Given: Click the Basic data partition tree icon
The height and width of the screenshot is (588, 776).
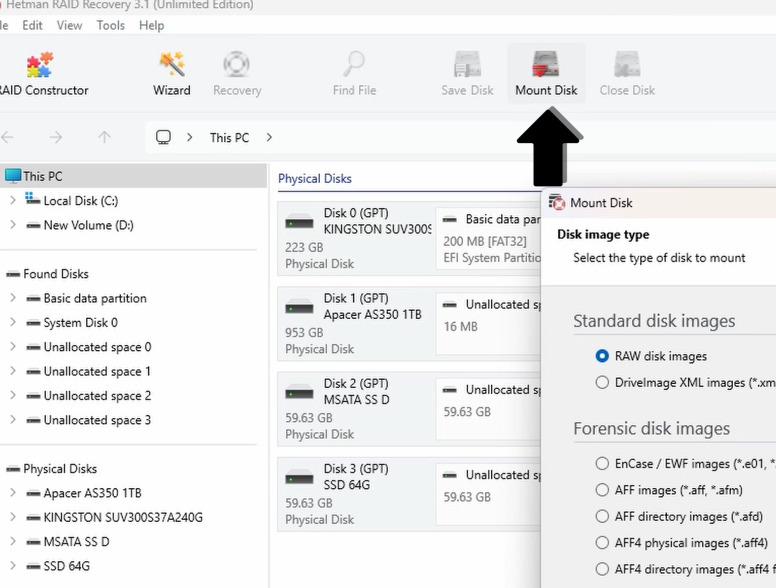Looking at the screenshot, I should coord(33,298).
